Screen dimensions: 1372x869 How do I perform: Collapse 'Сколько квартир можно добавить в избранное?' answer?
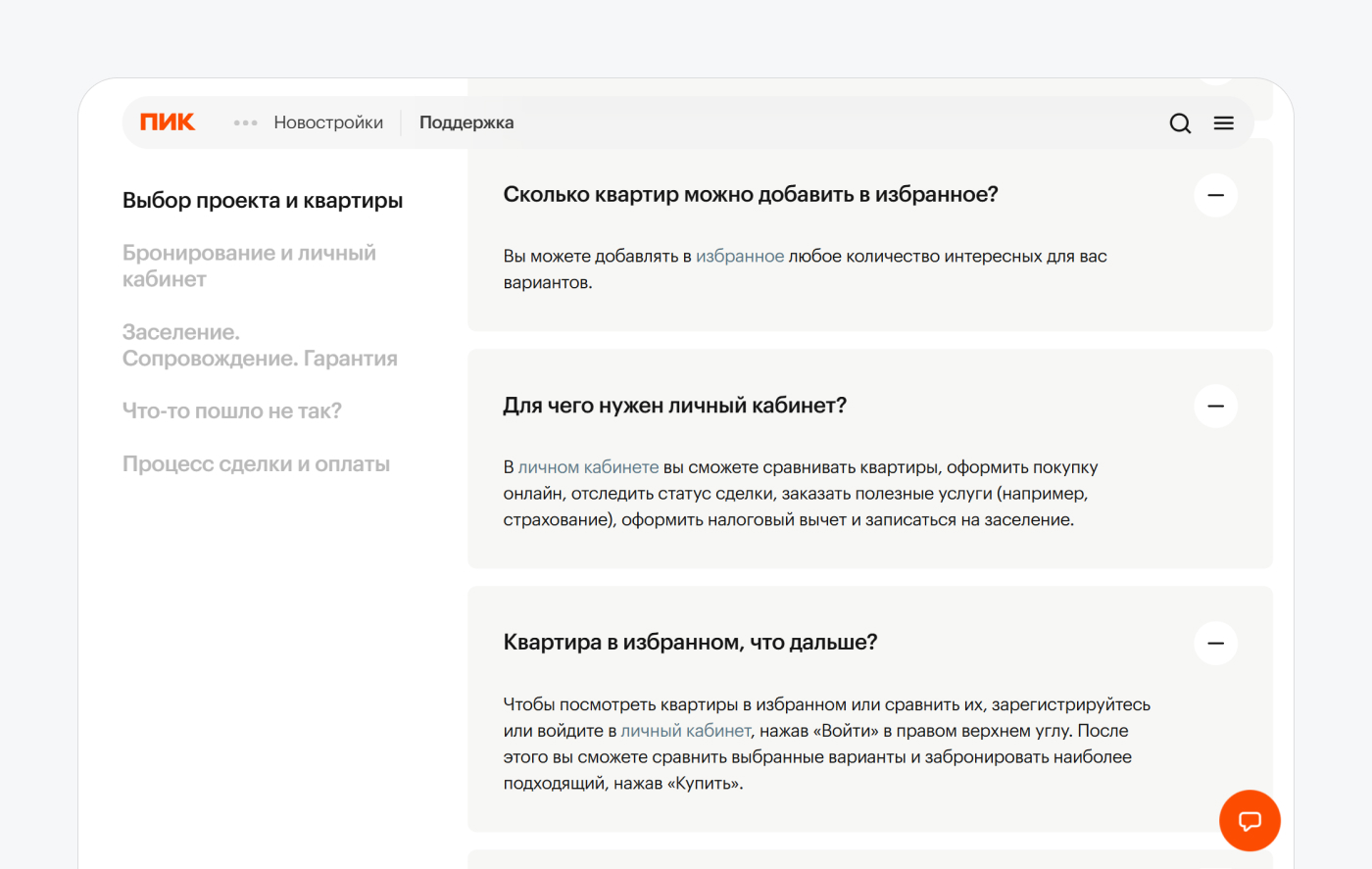(1215, 195)
